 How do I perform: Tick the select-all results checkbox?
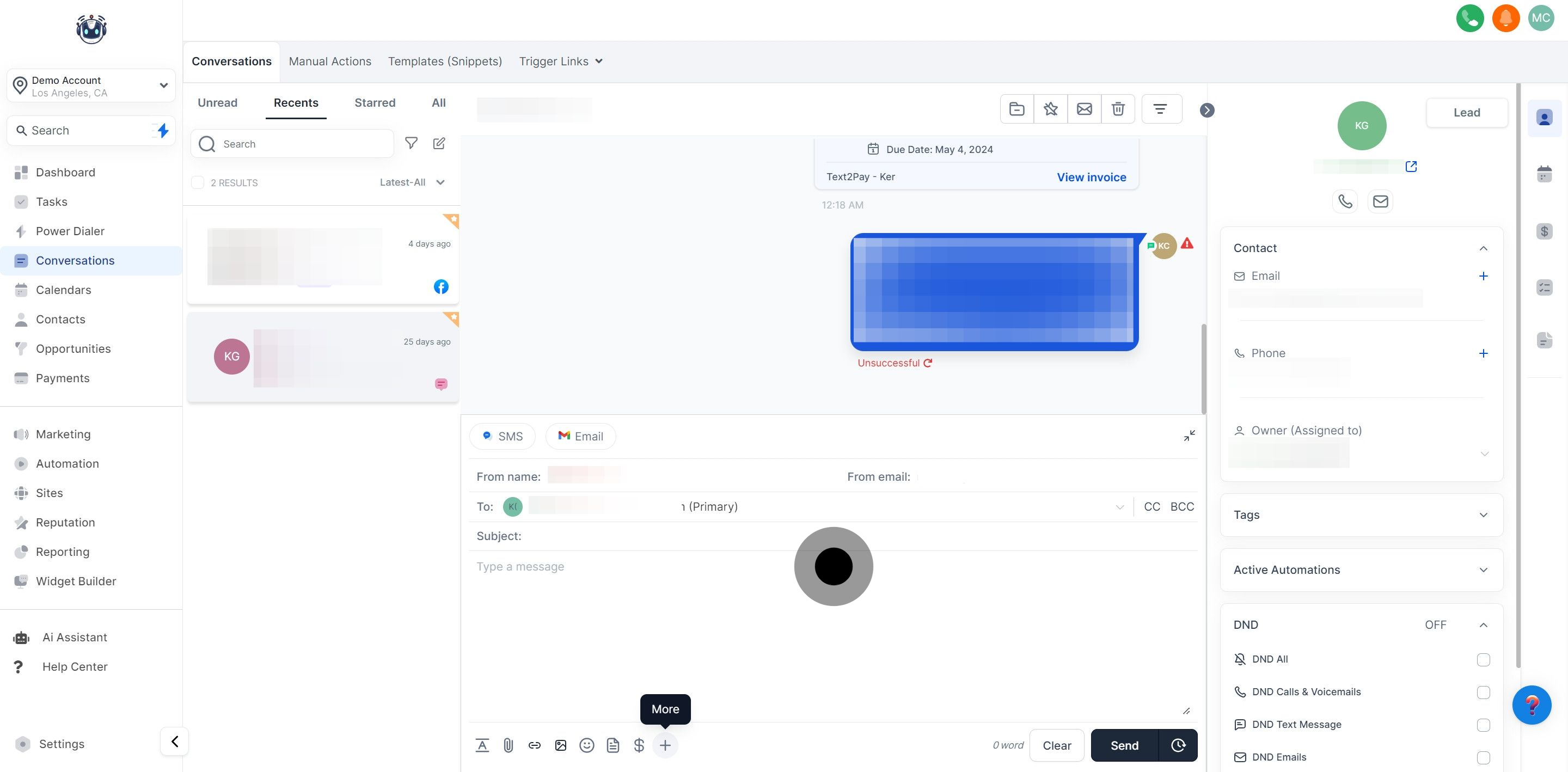198,182
